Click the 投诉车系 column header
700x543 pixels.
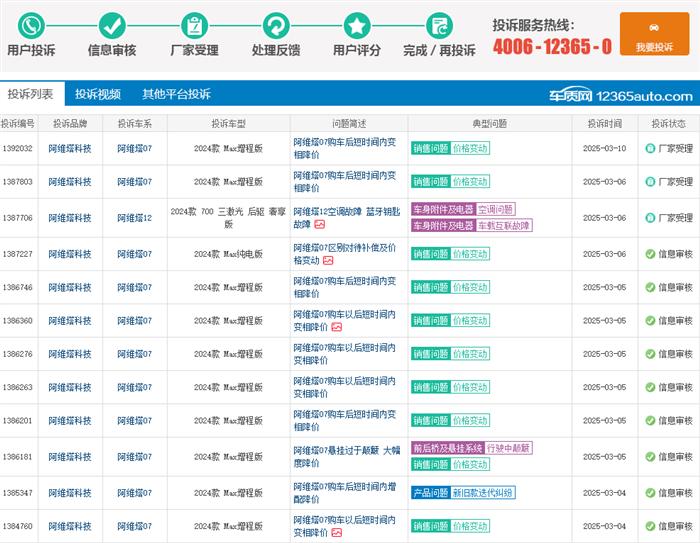point(134,124)
